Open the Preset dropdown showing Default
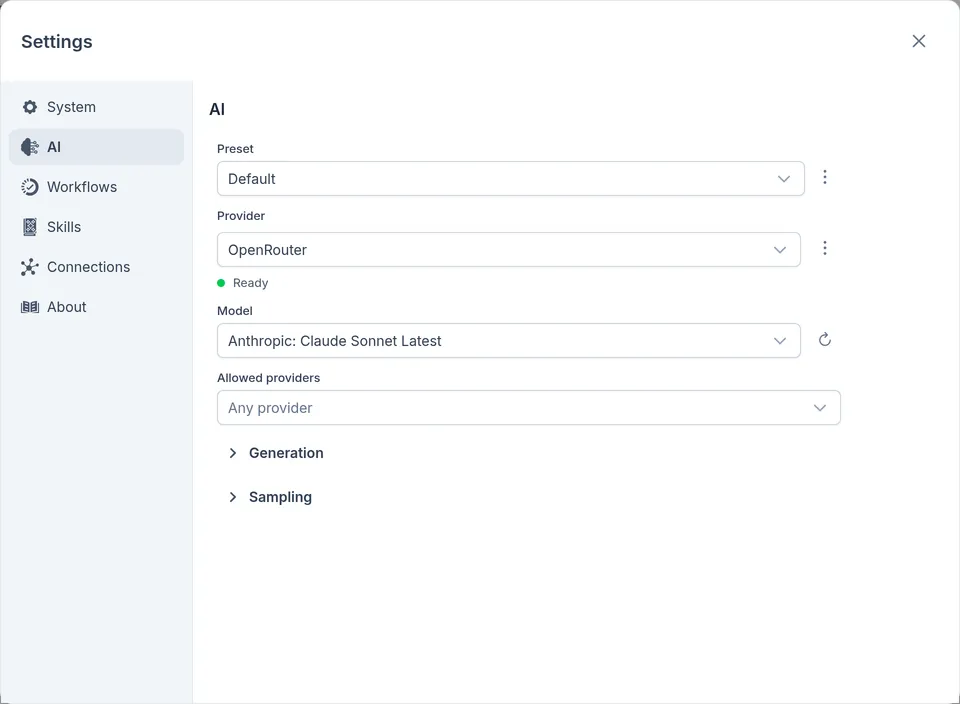 tap(511, 179)
